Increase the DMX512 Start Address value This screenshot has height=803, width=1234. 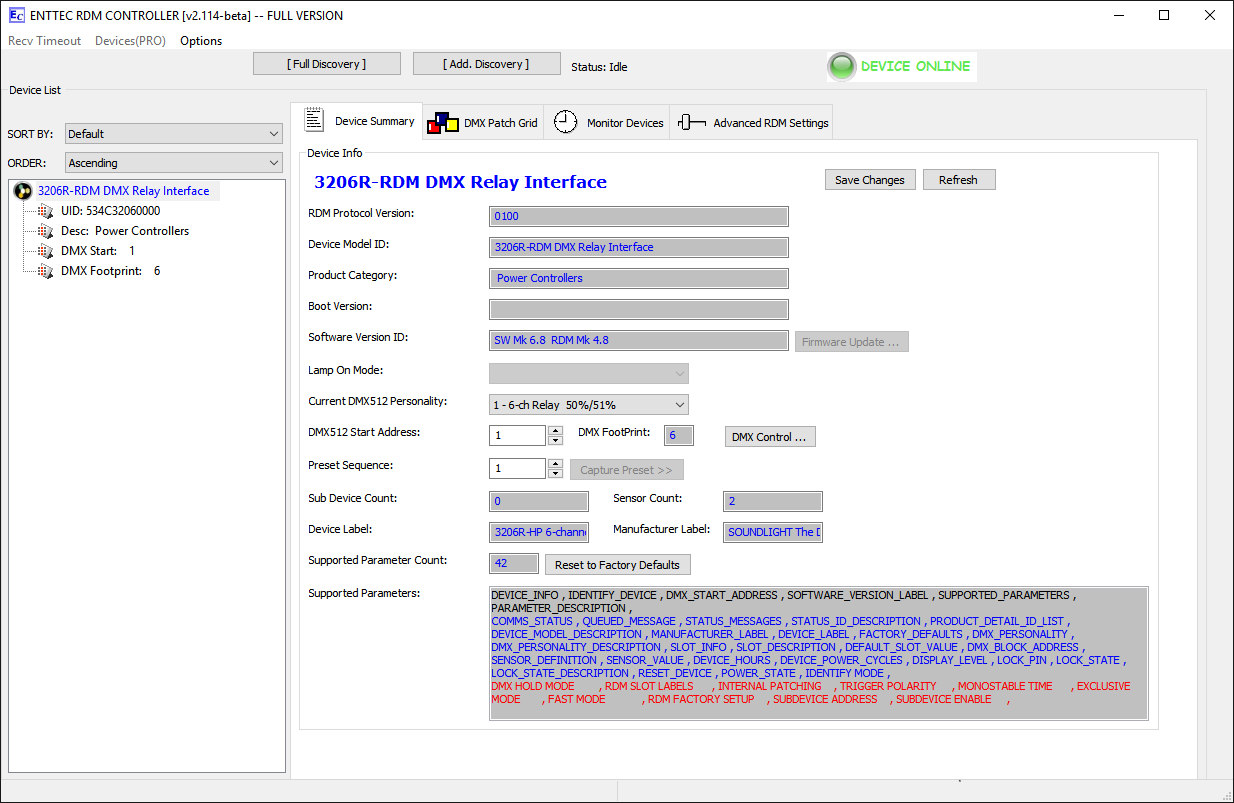[556, 431]
